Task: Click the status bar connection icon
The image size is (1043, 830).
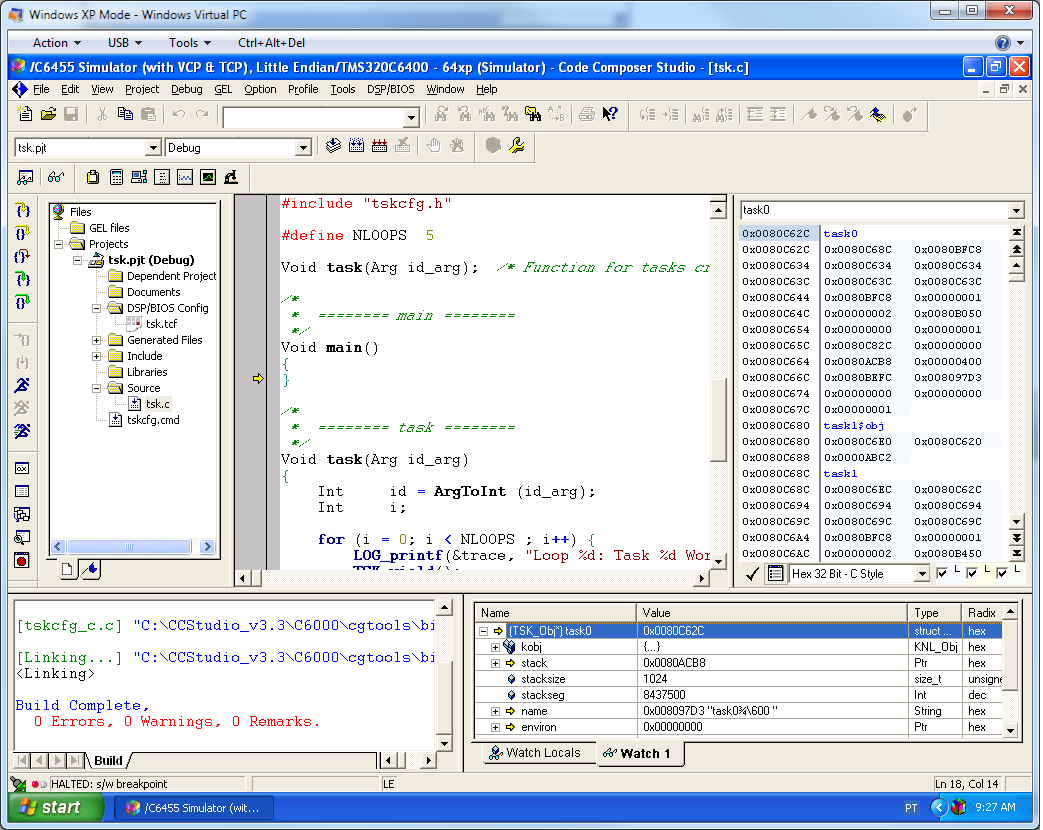Action: point(18,784)
